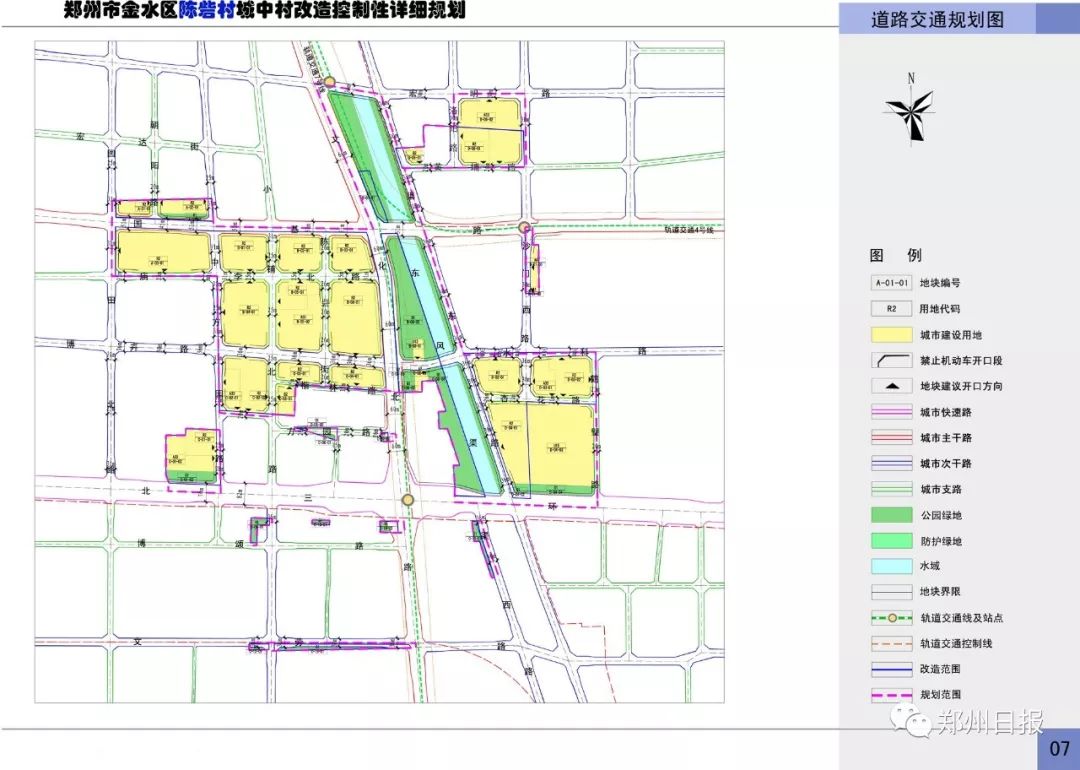Click the 水域 legend label
The height and width of the screenshot is (770, 1080).
tap(930, 566)
